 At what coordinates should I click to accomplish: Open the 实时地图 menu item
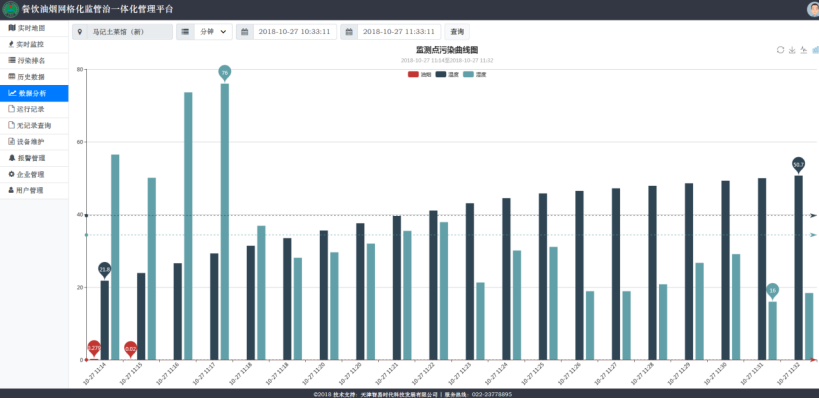[34, 28]
